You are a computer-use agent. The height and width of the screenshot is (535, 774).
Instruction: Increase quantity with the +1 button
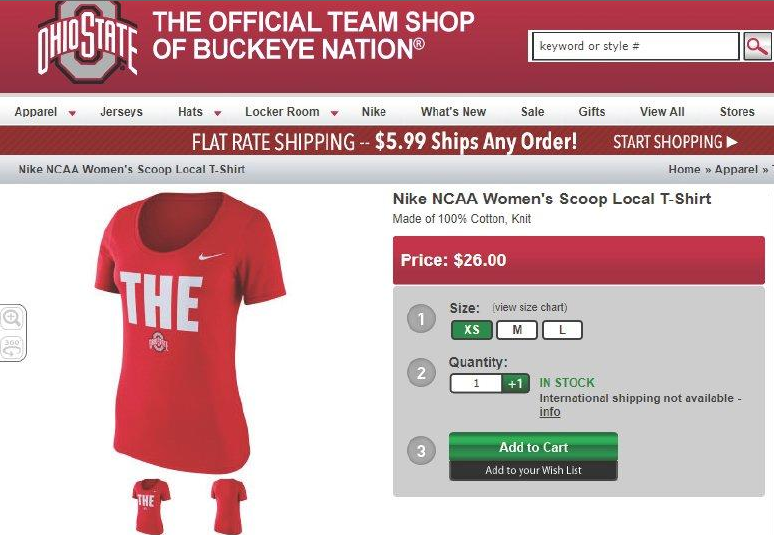point(515,383)
